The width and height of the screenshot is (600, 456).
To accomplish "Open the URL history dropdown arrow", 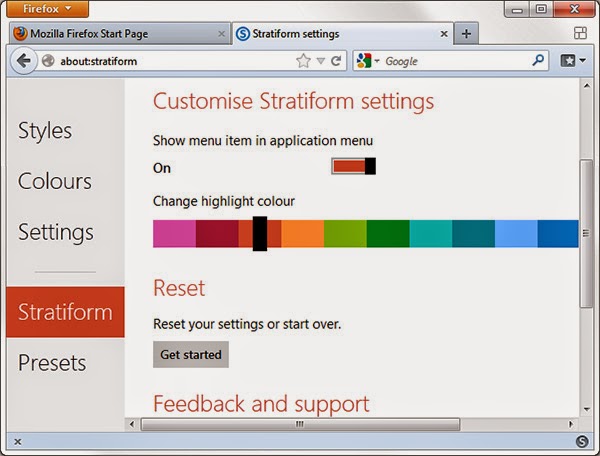I will [321, 61].
